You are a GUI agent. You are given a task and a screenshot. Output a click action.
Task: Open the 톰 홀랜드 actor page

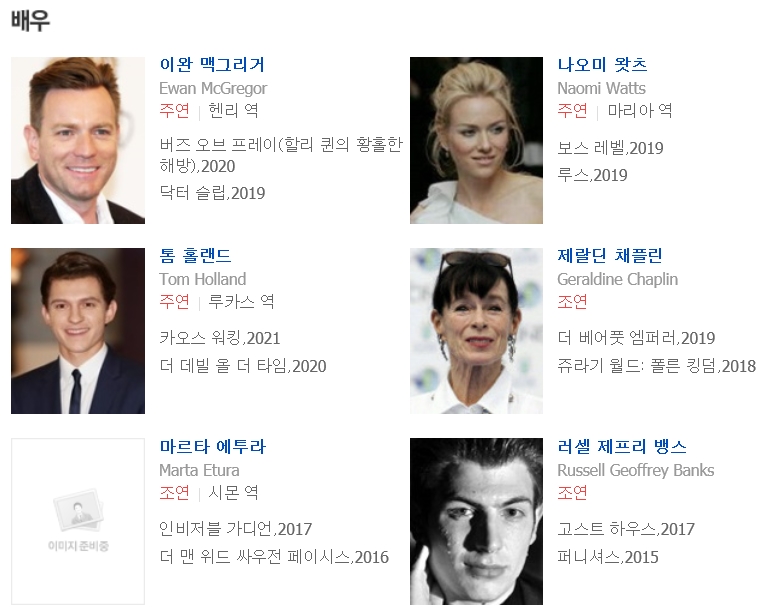coord(195,256)
